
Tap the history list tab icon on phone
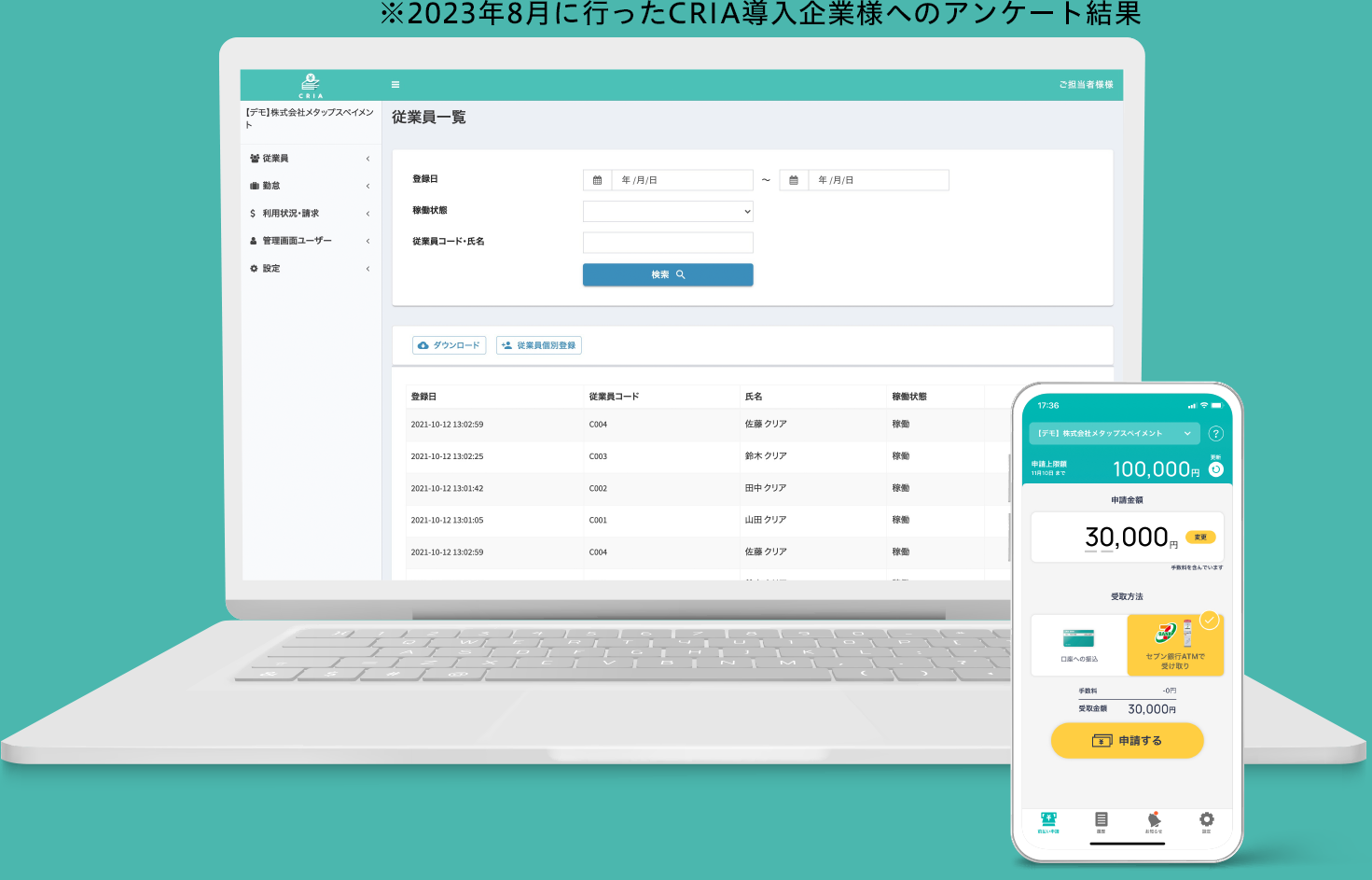(x=1102, y=819)
